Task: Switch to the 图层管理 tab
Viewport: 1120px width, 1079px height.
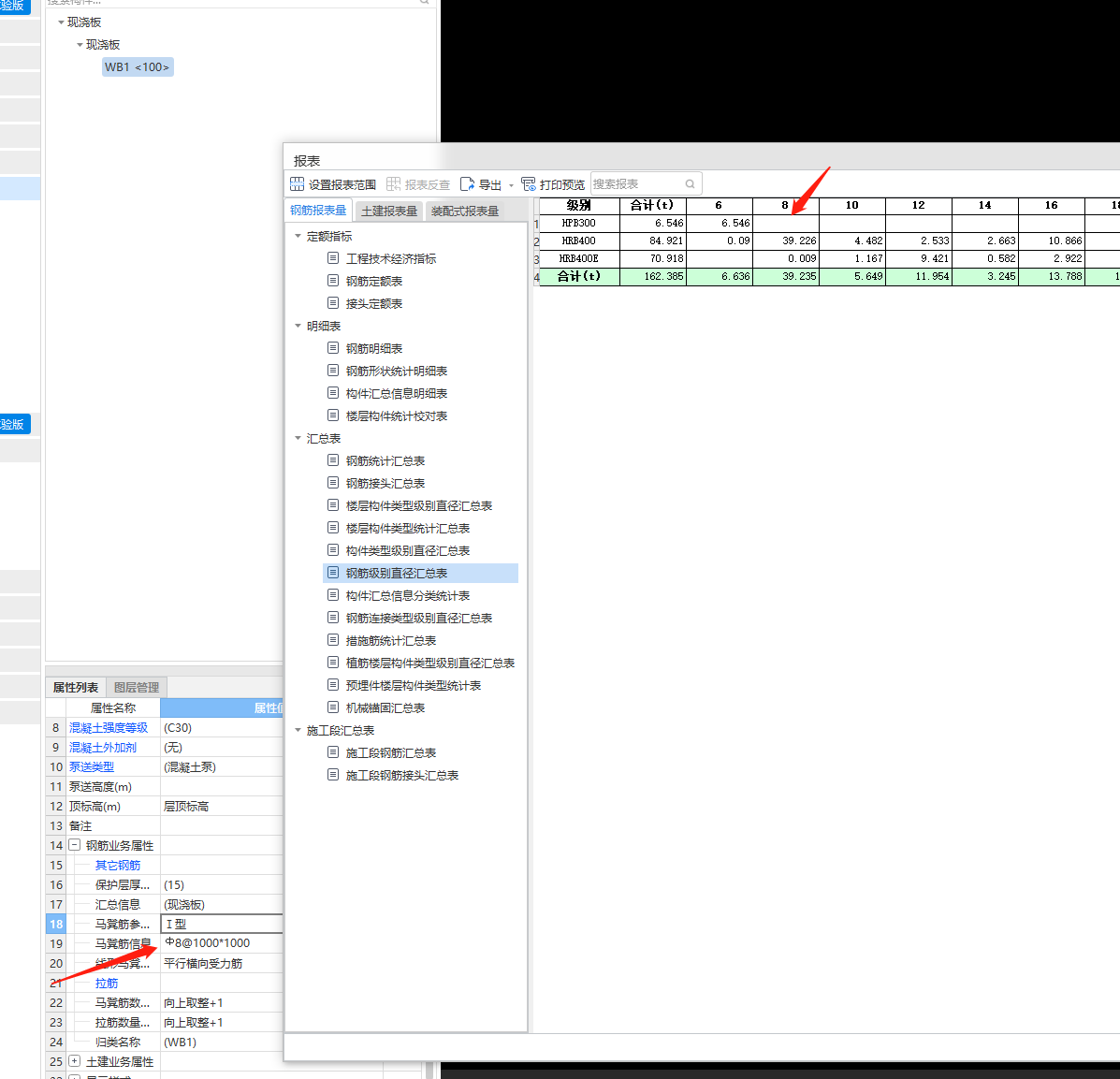Action: [137, 687]
